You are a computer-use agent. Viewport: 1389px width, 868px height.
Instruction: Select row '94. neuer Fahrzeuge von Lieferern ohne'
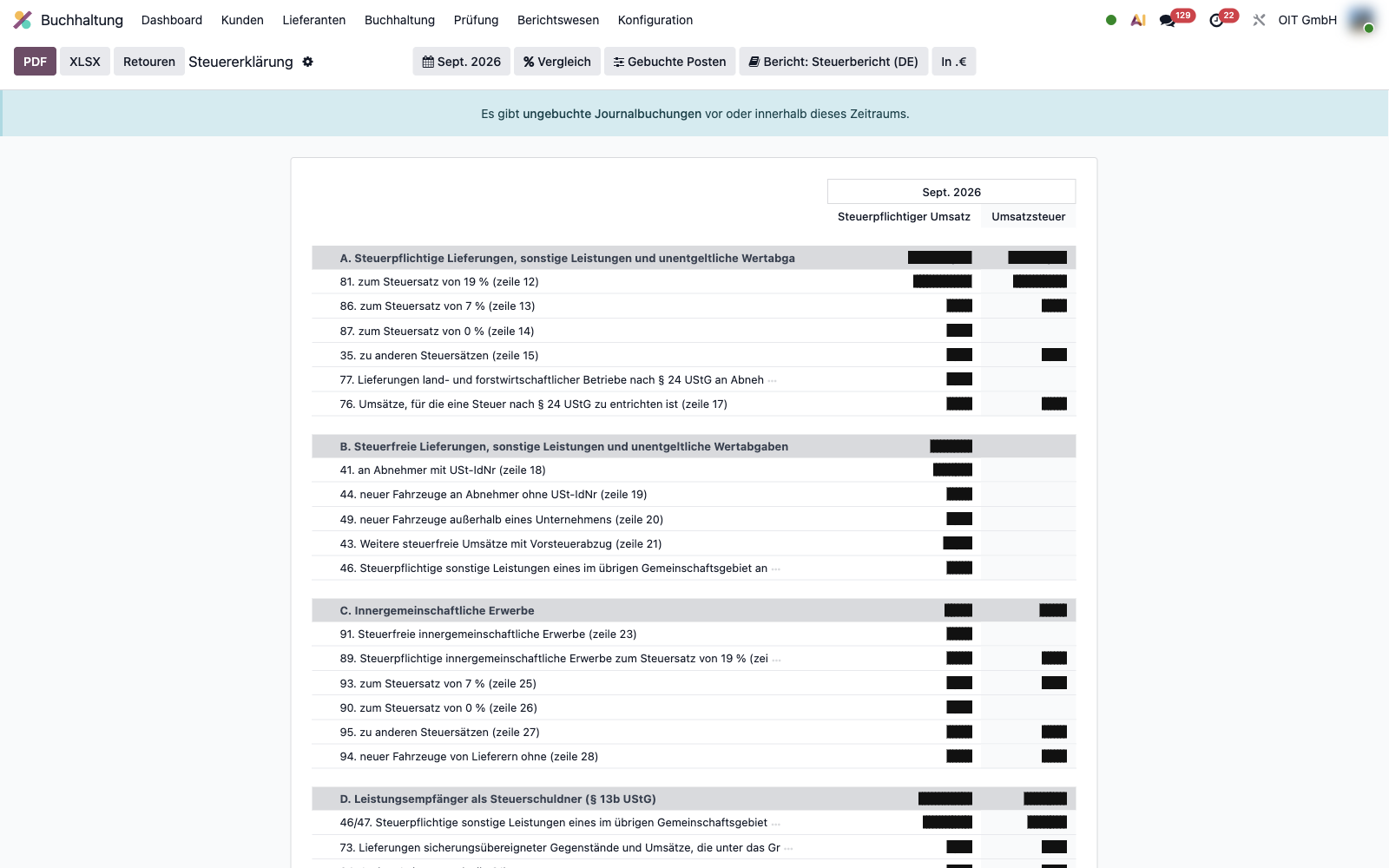pos(694,757)
